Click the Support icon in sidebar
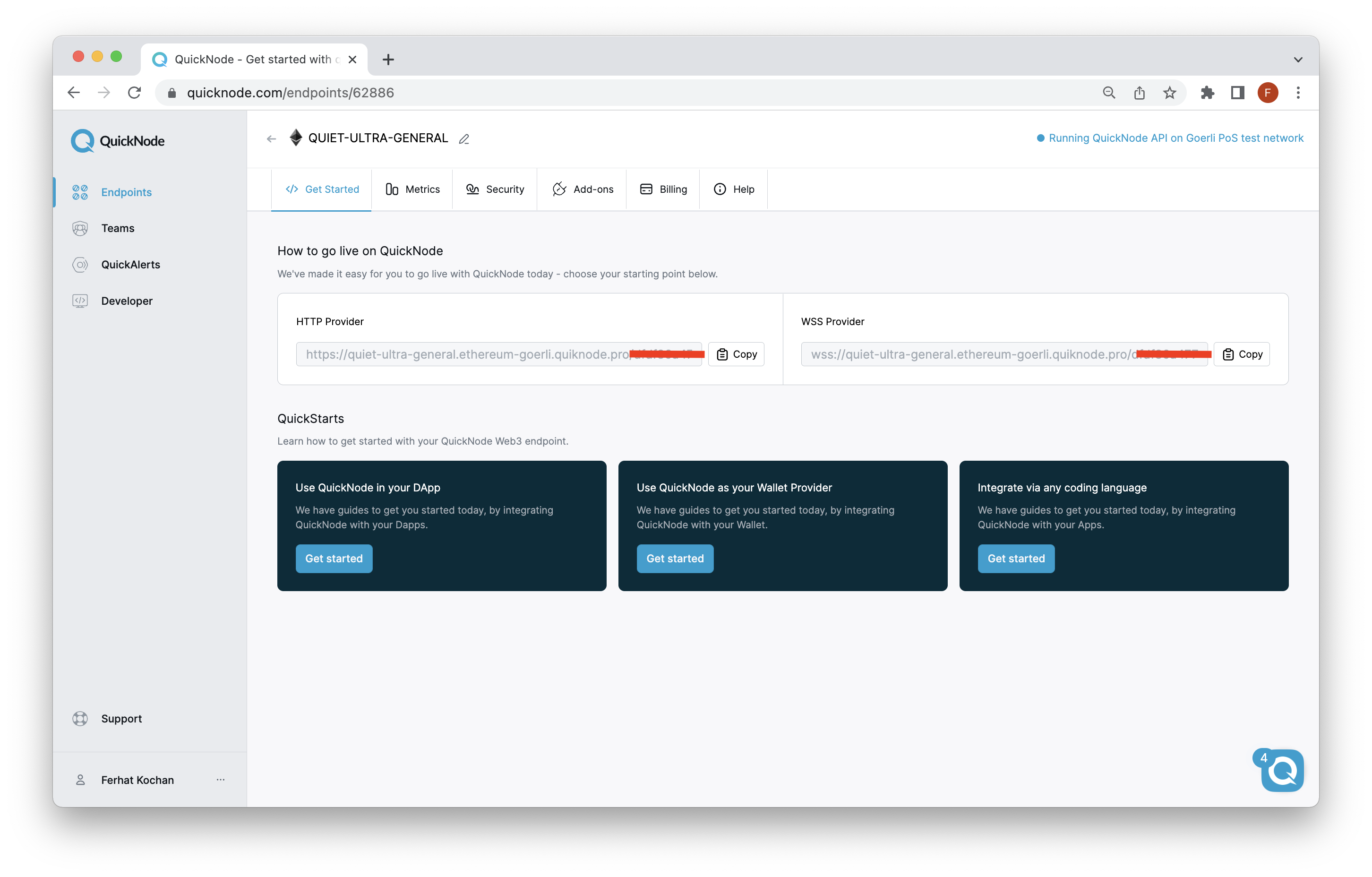 coord(80,718)
